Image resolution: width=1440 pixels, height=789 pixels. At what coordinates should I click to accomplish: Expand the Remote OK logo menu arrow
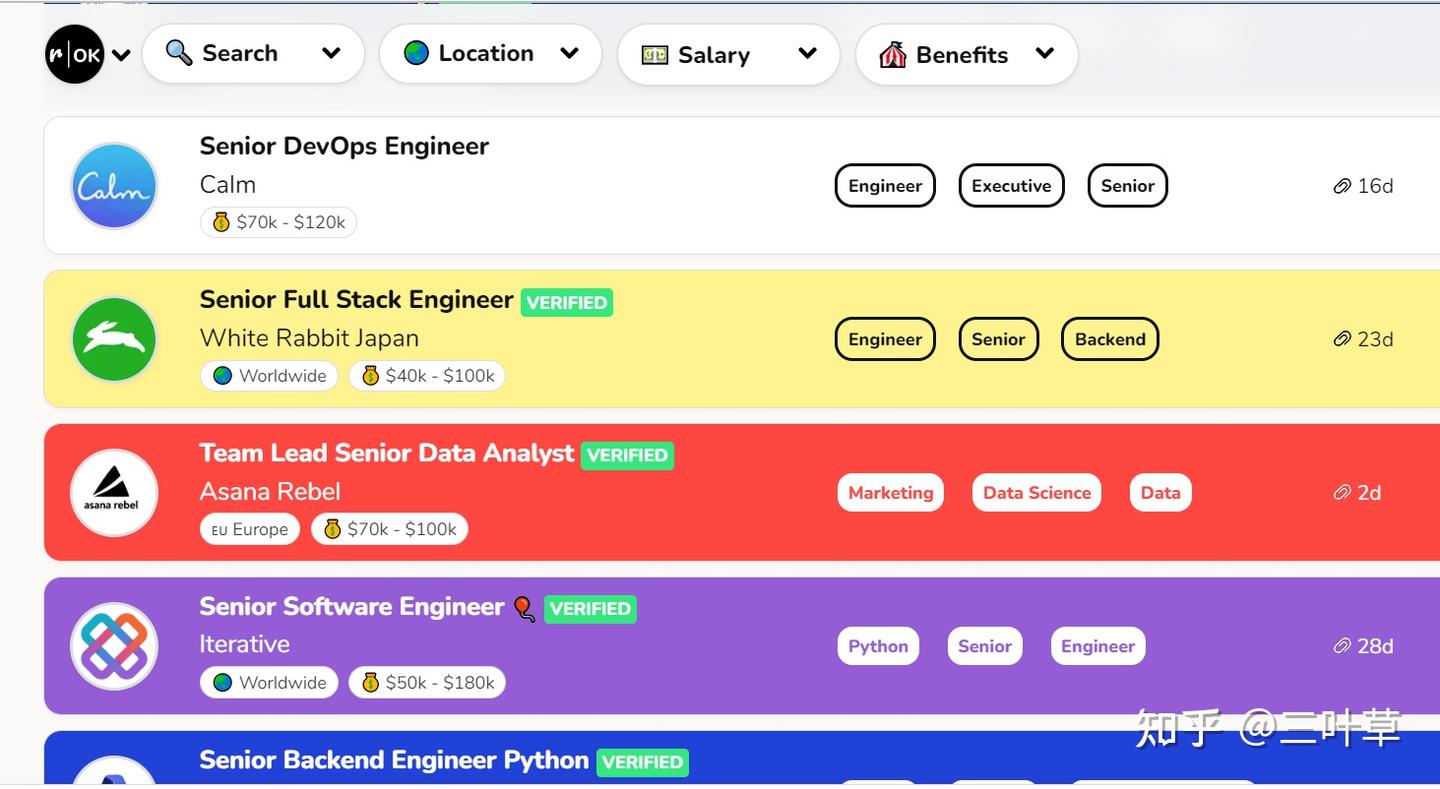[x=121, y=55]
